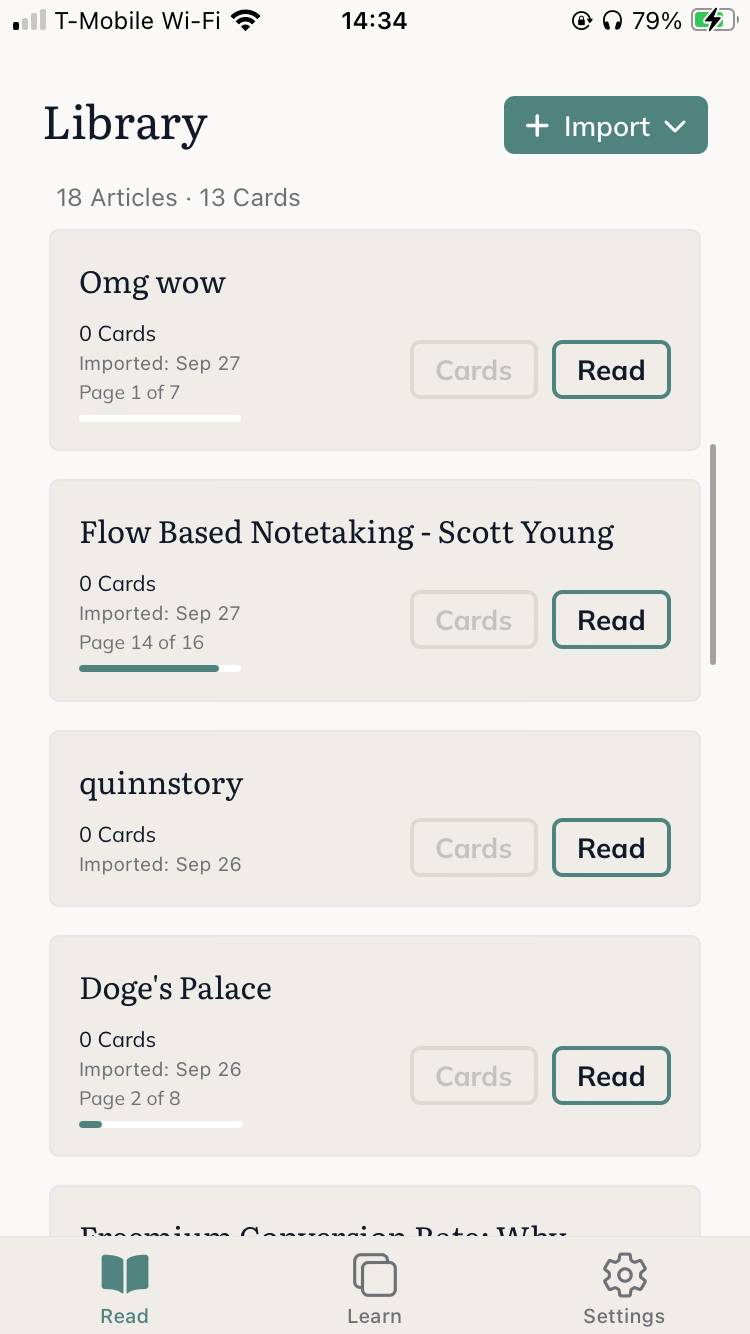Read the Doge's Palace article

tap(611, 1076)
